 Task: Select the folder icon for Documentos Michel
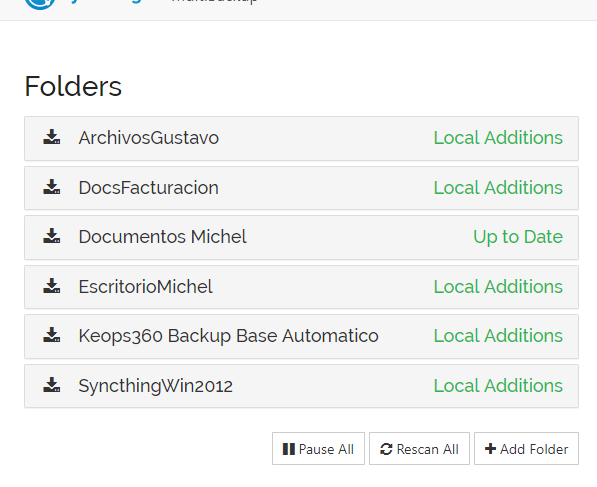tap(51, 236)
